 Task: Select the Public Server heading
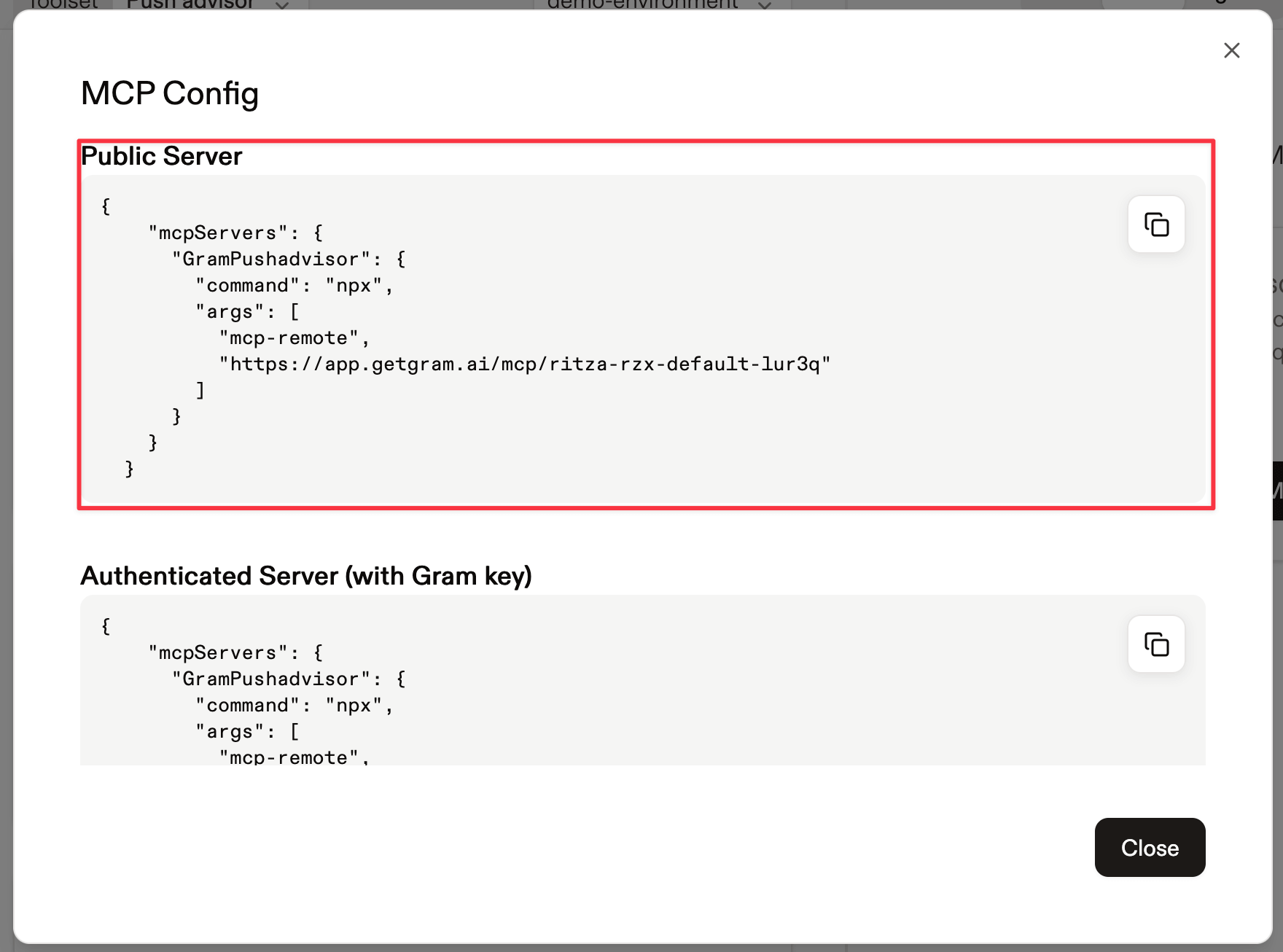click(161, 156)
